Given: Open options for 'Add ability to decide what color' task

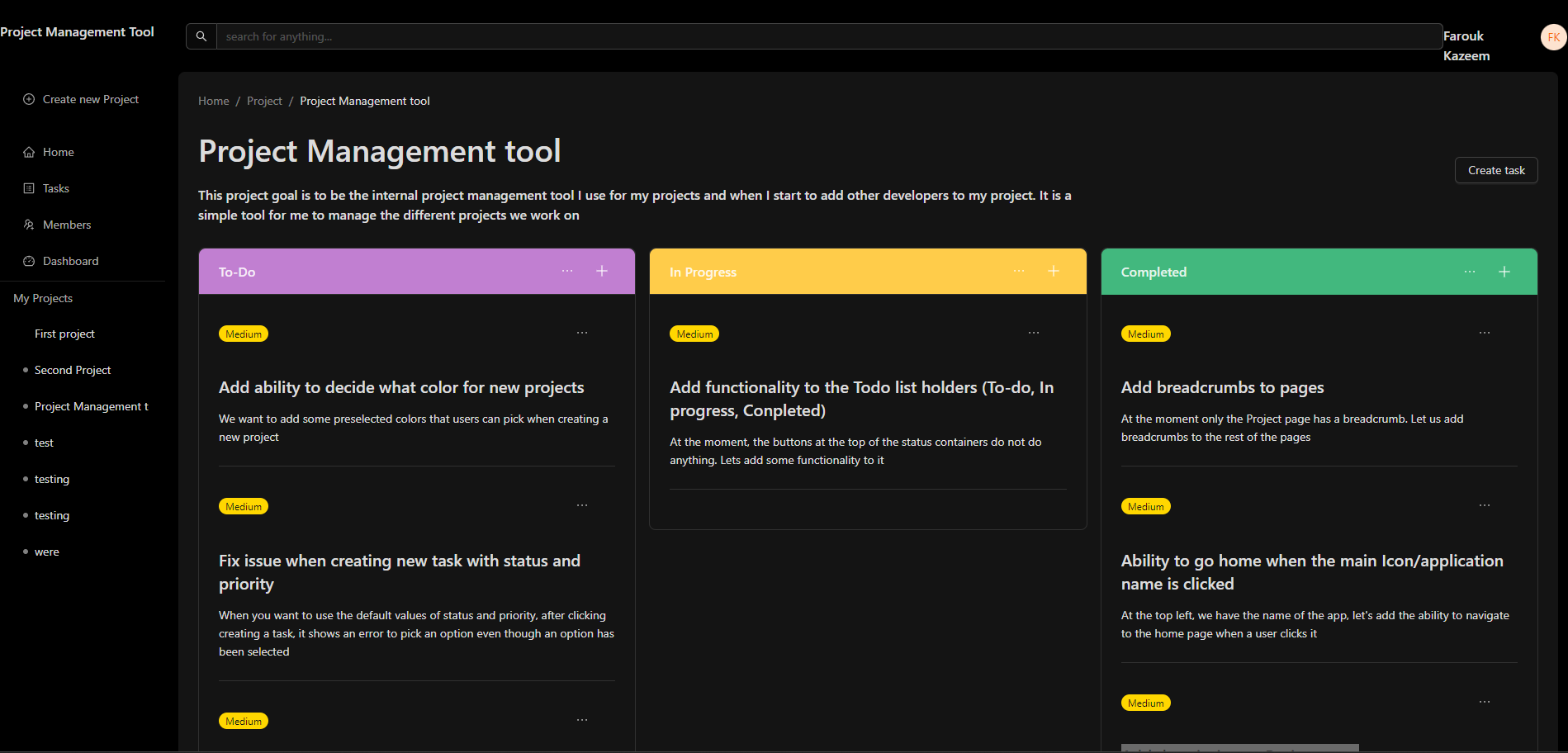Looking at the screenshot, I should [582, 333].
